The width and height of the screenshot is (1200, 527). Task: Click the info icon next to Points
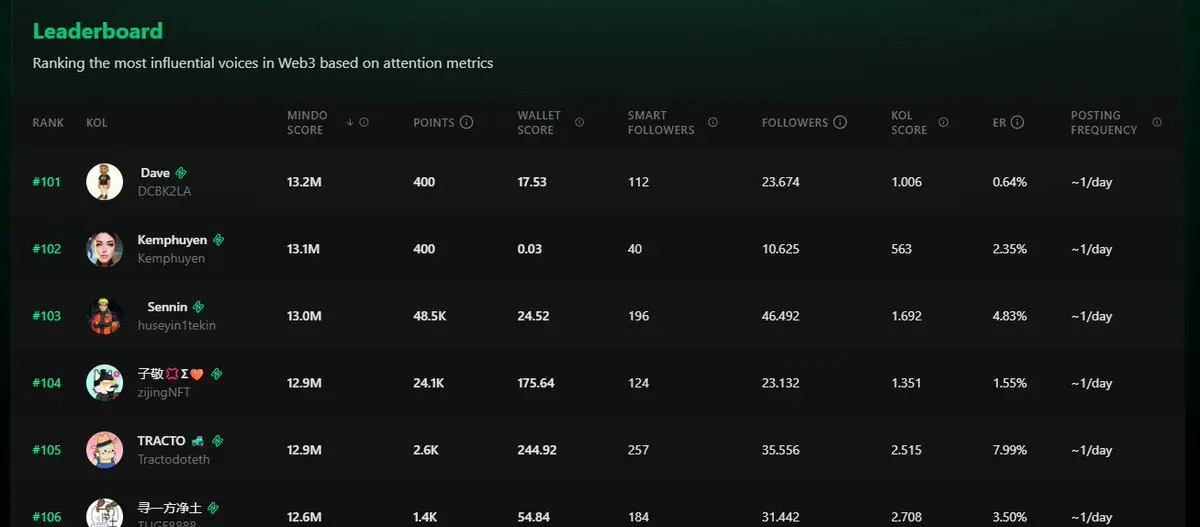[466, 122]
